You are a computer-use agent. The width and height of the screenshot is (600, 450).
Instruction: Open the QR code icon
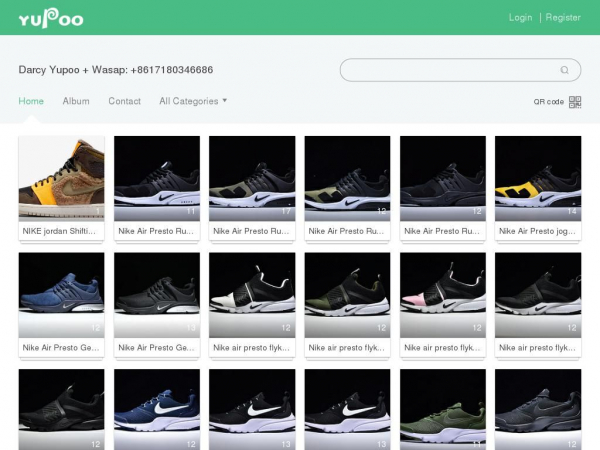(x=575, y=102)
